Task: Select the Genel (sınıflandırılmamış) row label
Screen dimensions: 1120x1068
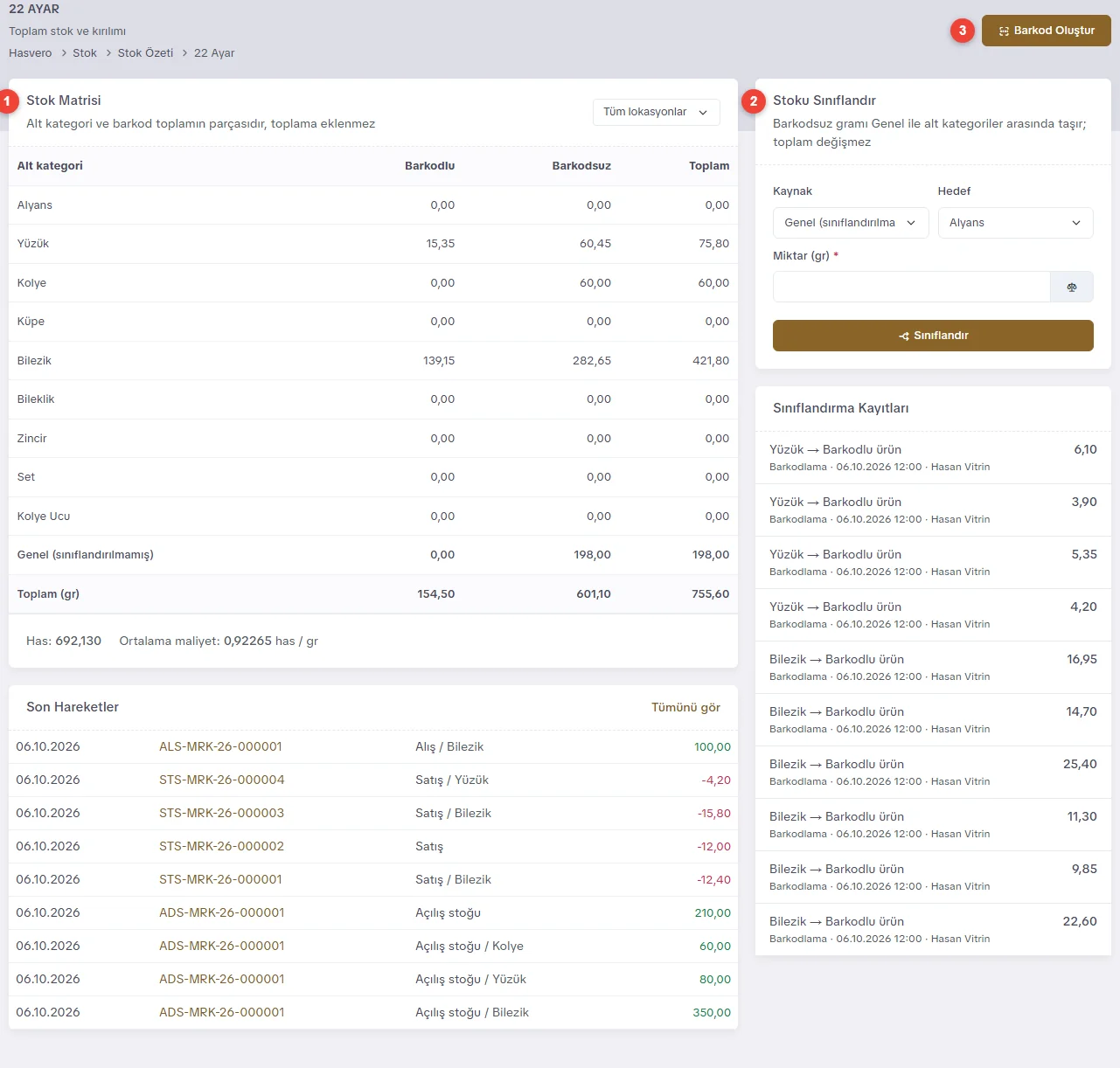Action: pos(86,555)
